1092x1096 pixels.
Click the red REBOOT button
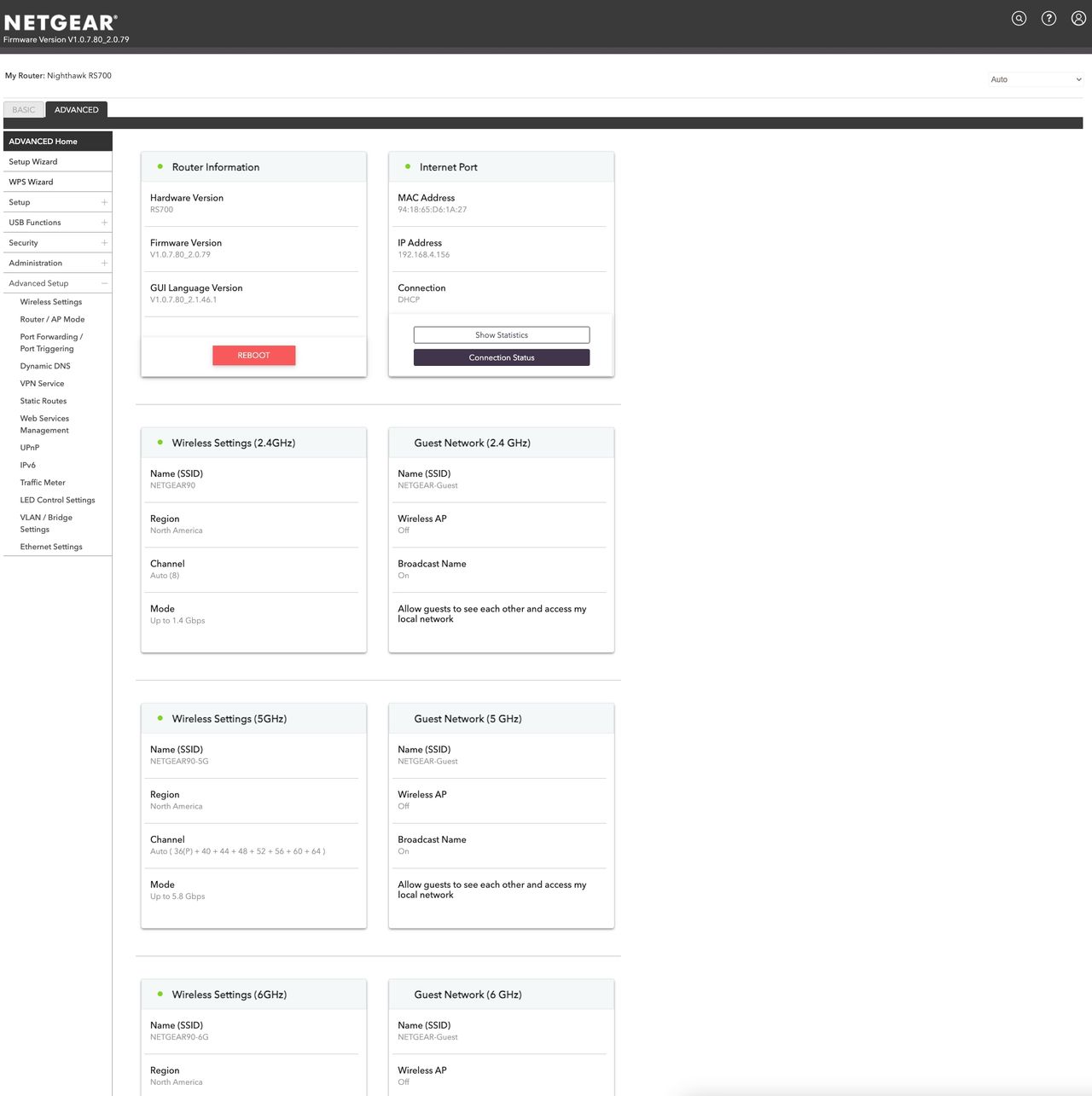(x=253, y=356)
